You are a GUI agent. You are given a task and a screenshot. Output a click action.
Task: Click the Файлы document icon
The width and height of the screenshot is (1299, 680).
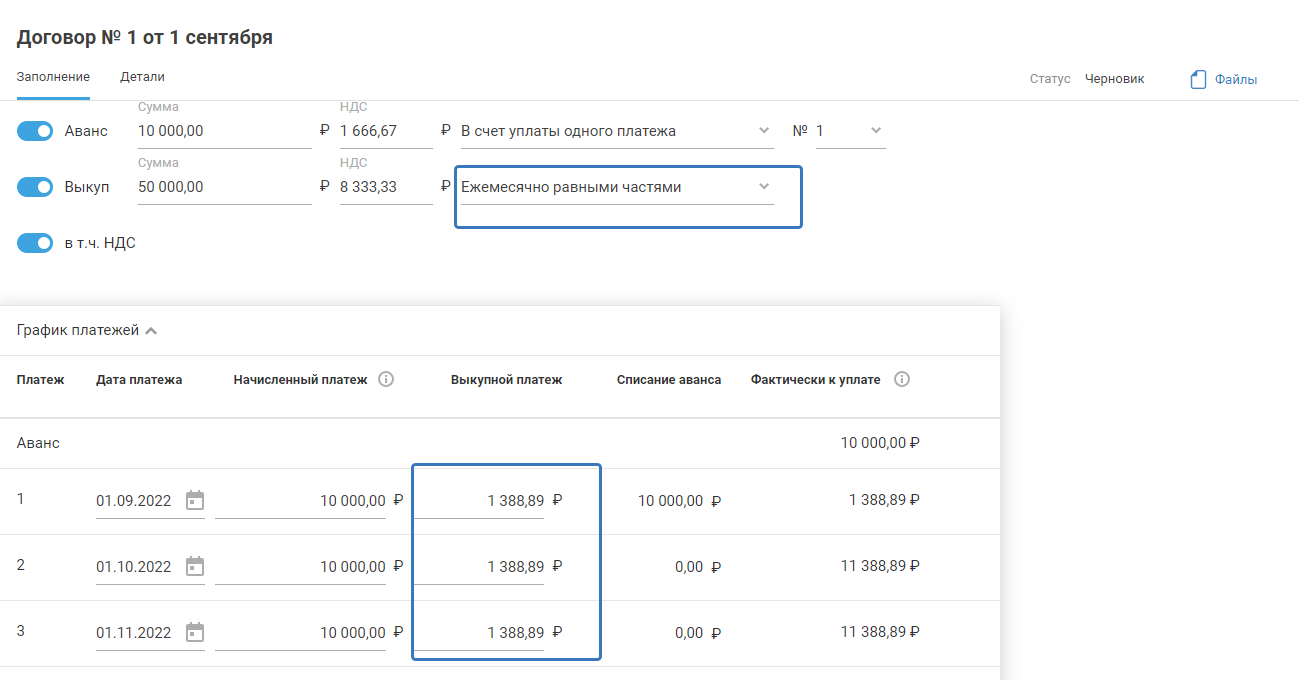[1198, 80]
